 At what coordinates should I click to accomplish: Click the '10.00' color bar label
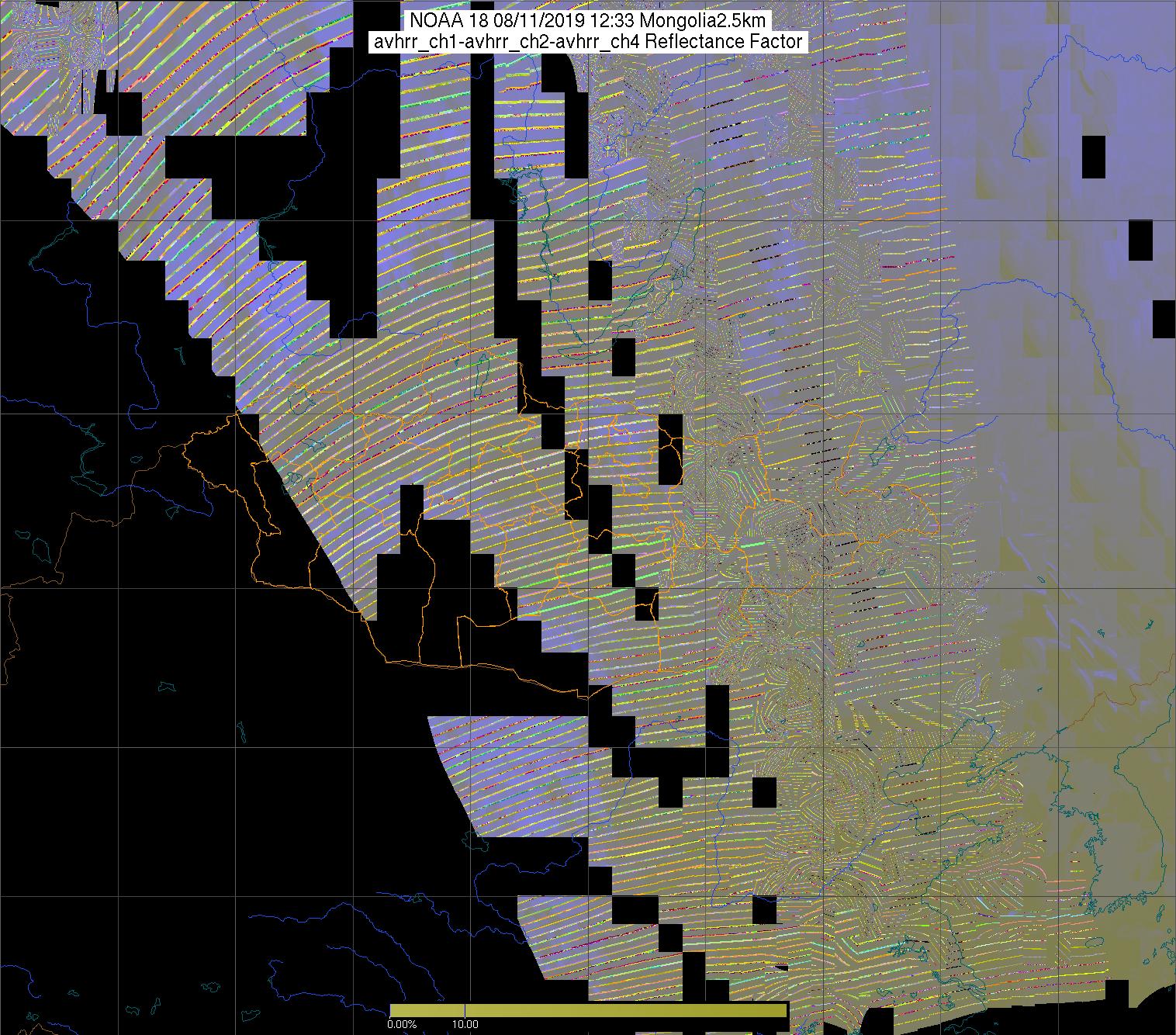[465, 1024]
